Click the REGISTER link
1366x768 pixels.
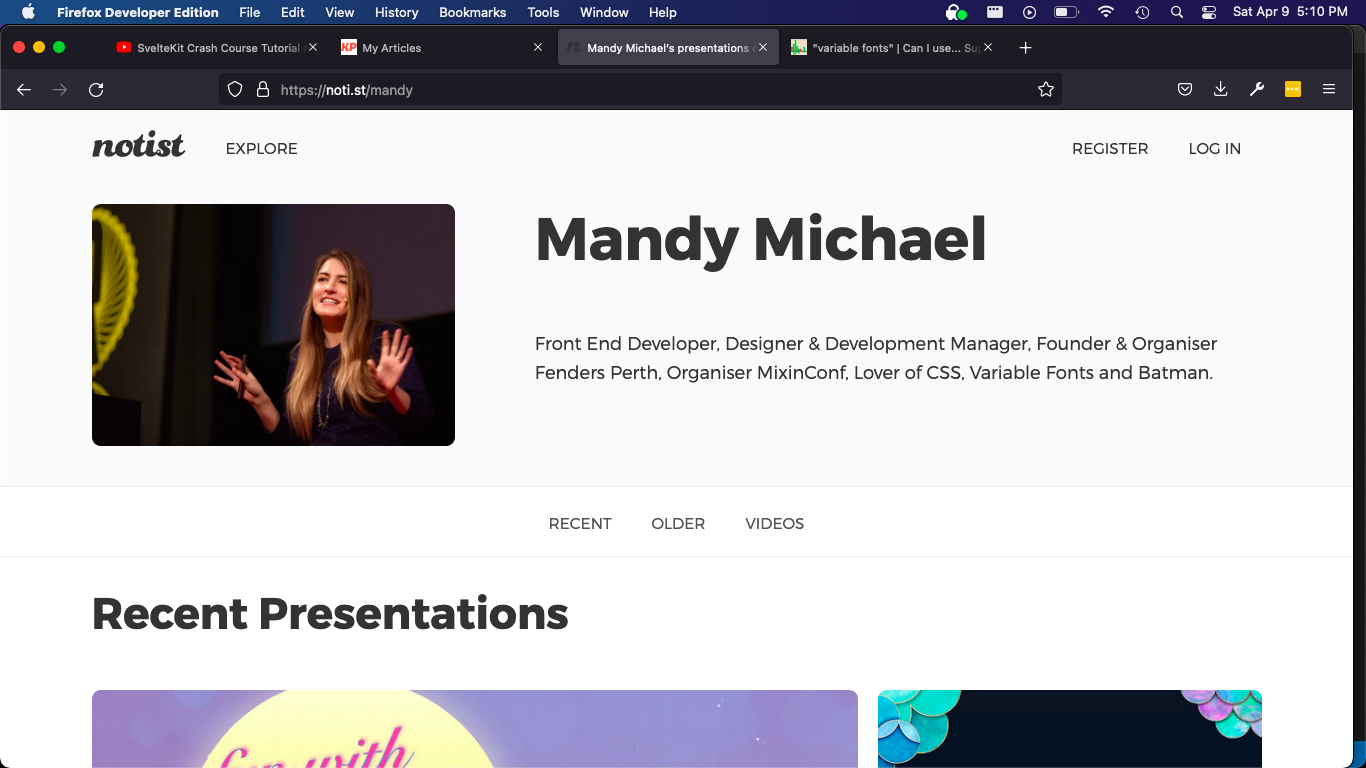(1110, 148)
